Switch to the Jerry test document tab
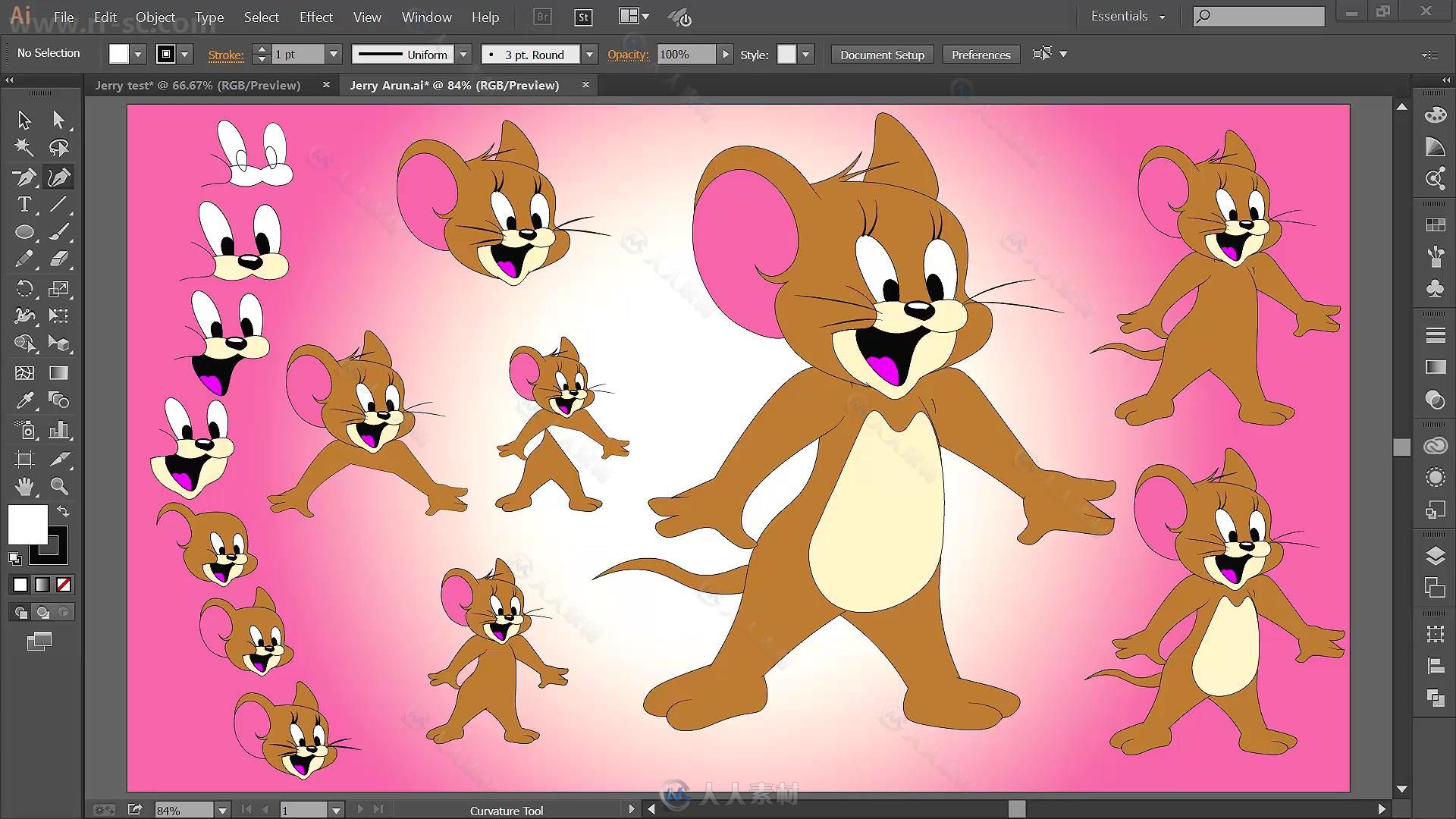This screenshot has width=1456, height=819. [198, 85]
